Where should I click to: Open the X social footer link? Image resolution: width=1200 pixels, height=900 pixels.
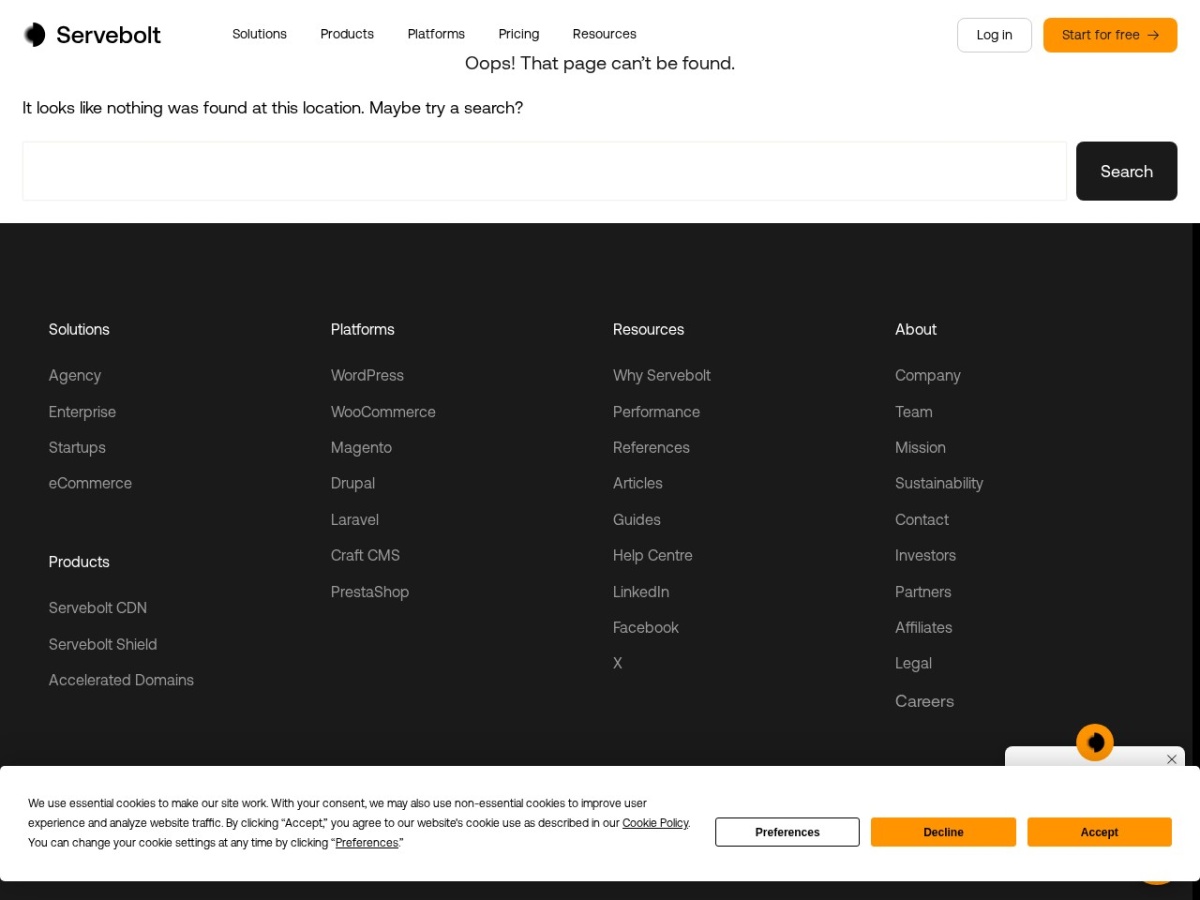pos(617,663)
